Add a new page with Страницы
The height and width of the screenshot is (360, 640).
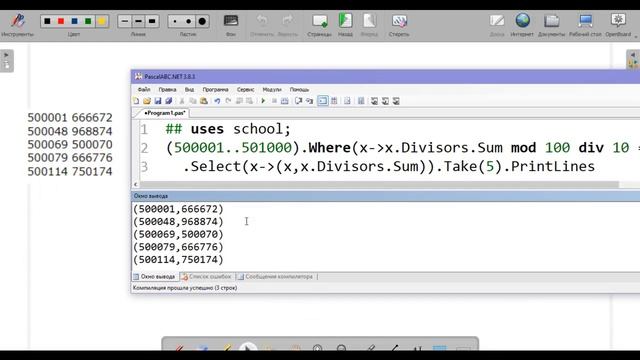click(319, 24)
